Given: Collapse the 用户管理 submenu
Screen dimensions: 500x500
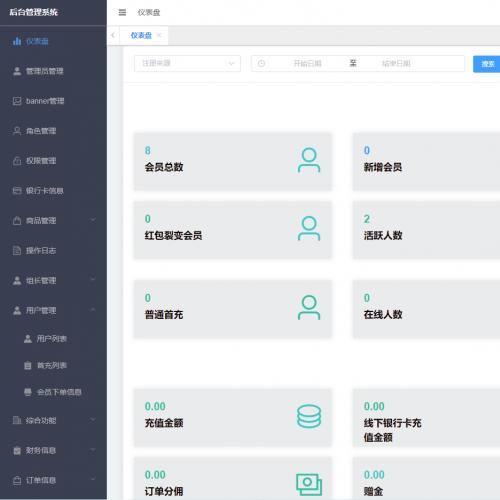Looking at the screenshot, I should (53, 311).
